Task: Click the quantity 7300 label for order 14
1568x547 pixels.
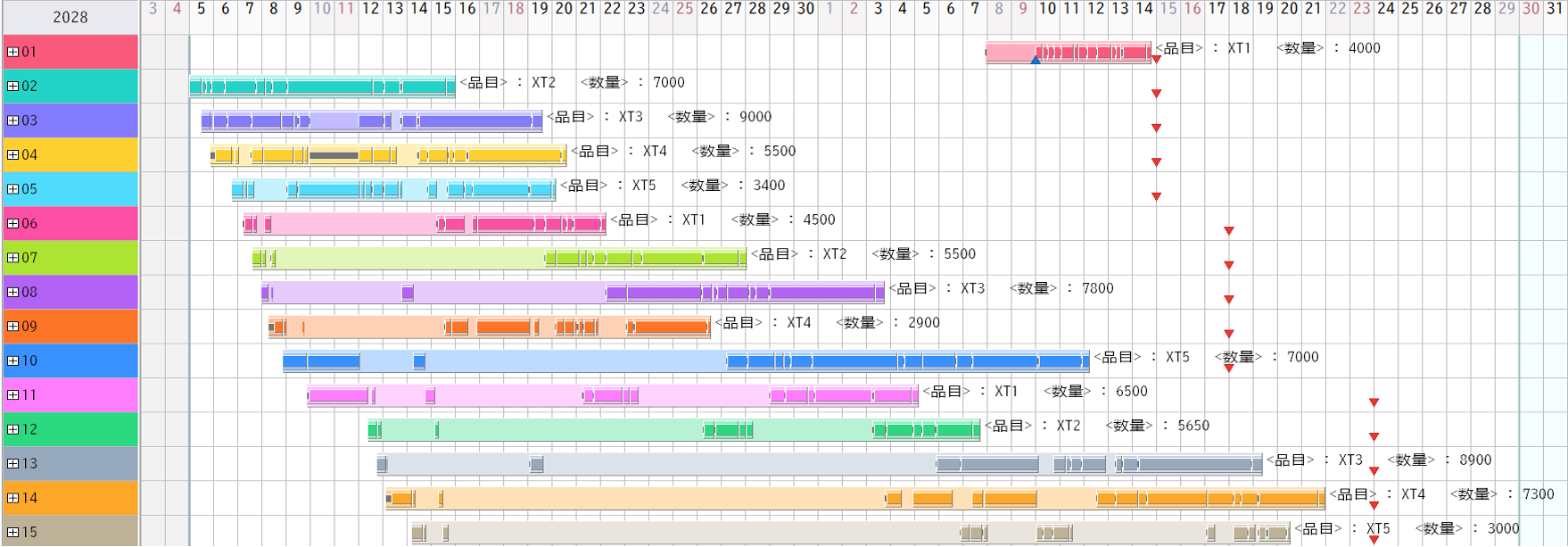Action: 1538,494
